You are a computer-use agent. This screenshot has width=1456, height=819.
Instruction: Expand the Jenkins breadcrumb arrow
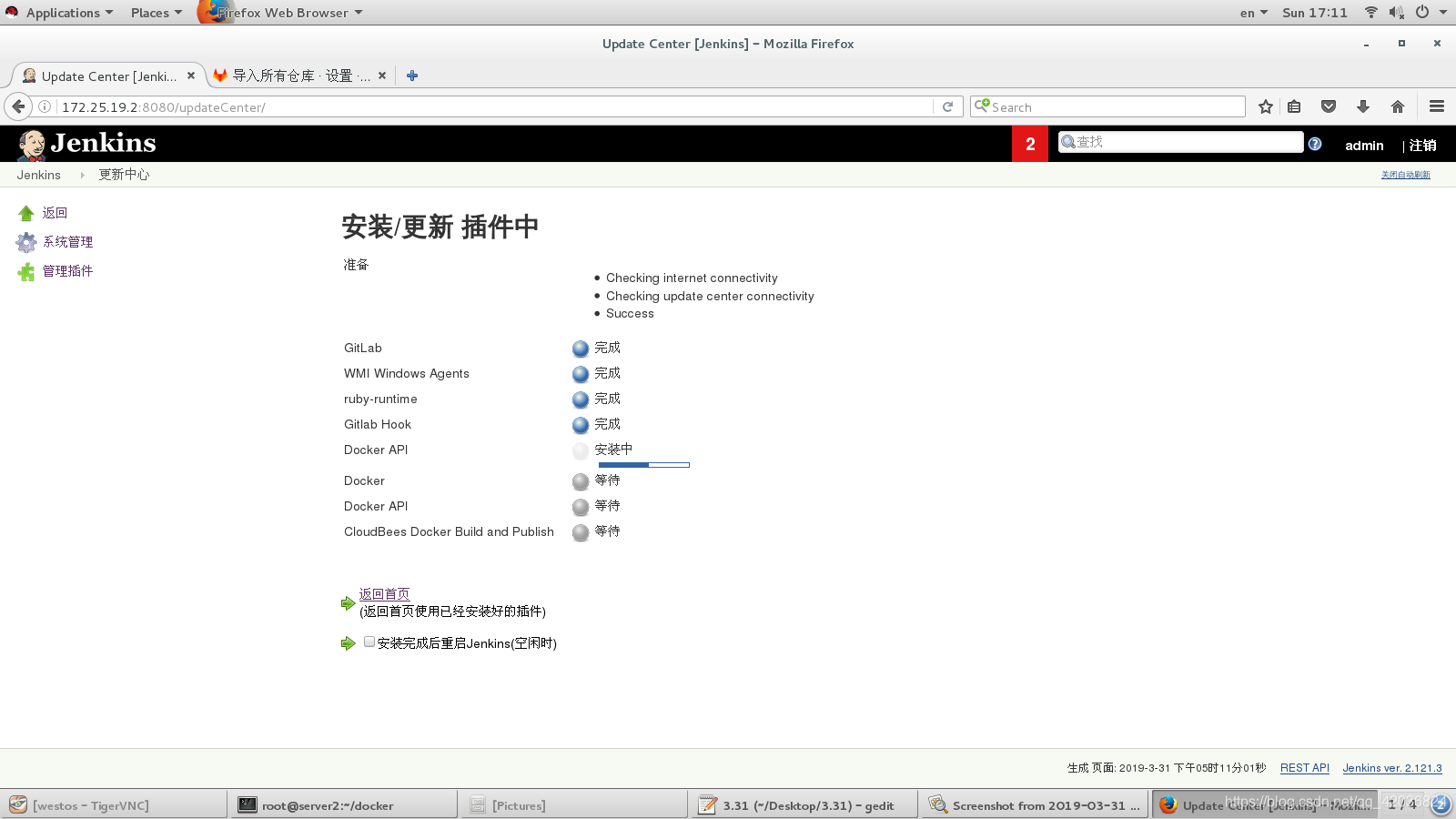pos(81,175)
